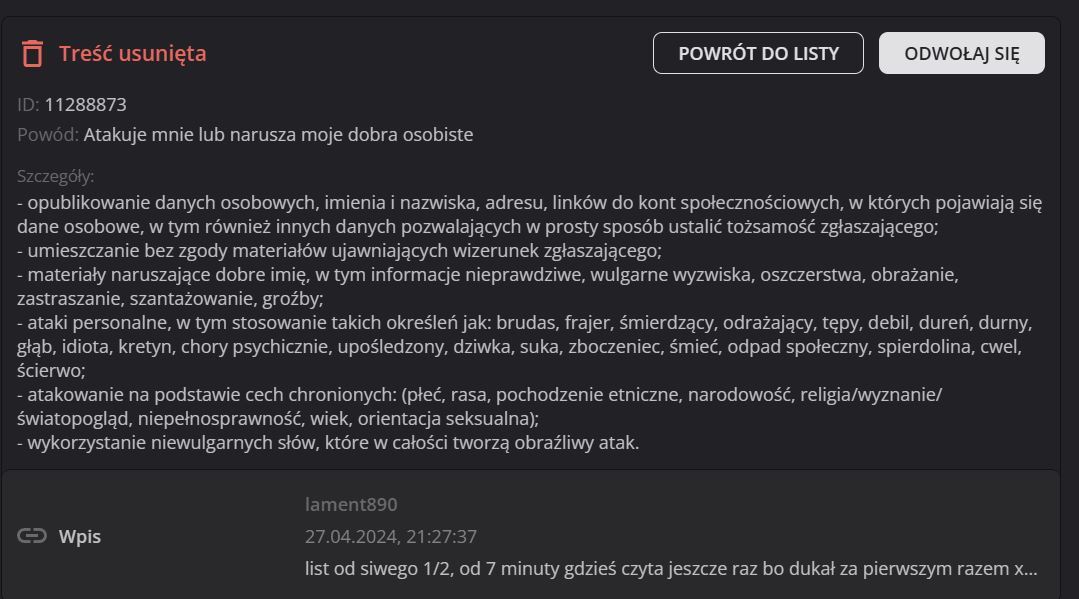
Task: Click the line "atakowanie na podstawie cech chronionych"
Action: coord(400,395)
